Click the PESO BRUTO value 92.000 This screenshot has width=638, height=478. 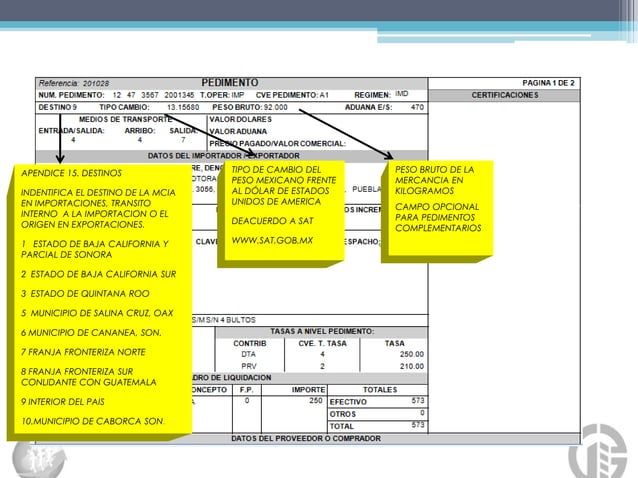click(x=275, y=107)
